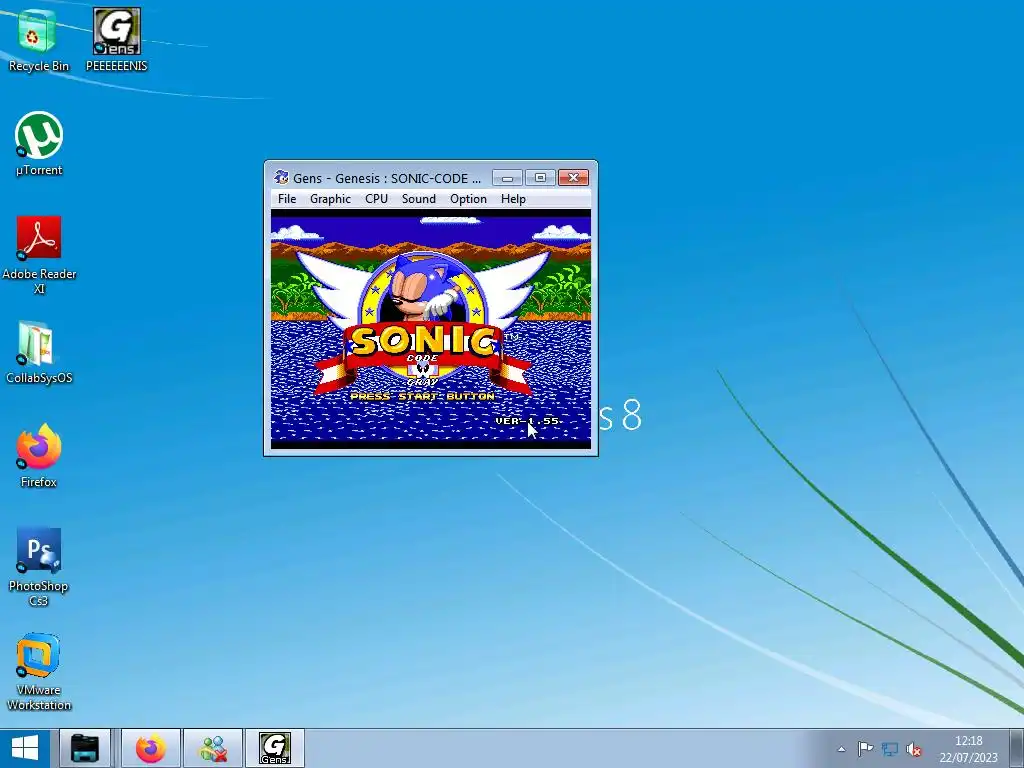1024x768 pixels.
Task: Minimize the Gens emulator window
Action: tap(507, 178)
